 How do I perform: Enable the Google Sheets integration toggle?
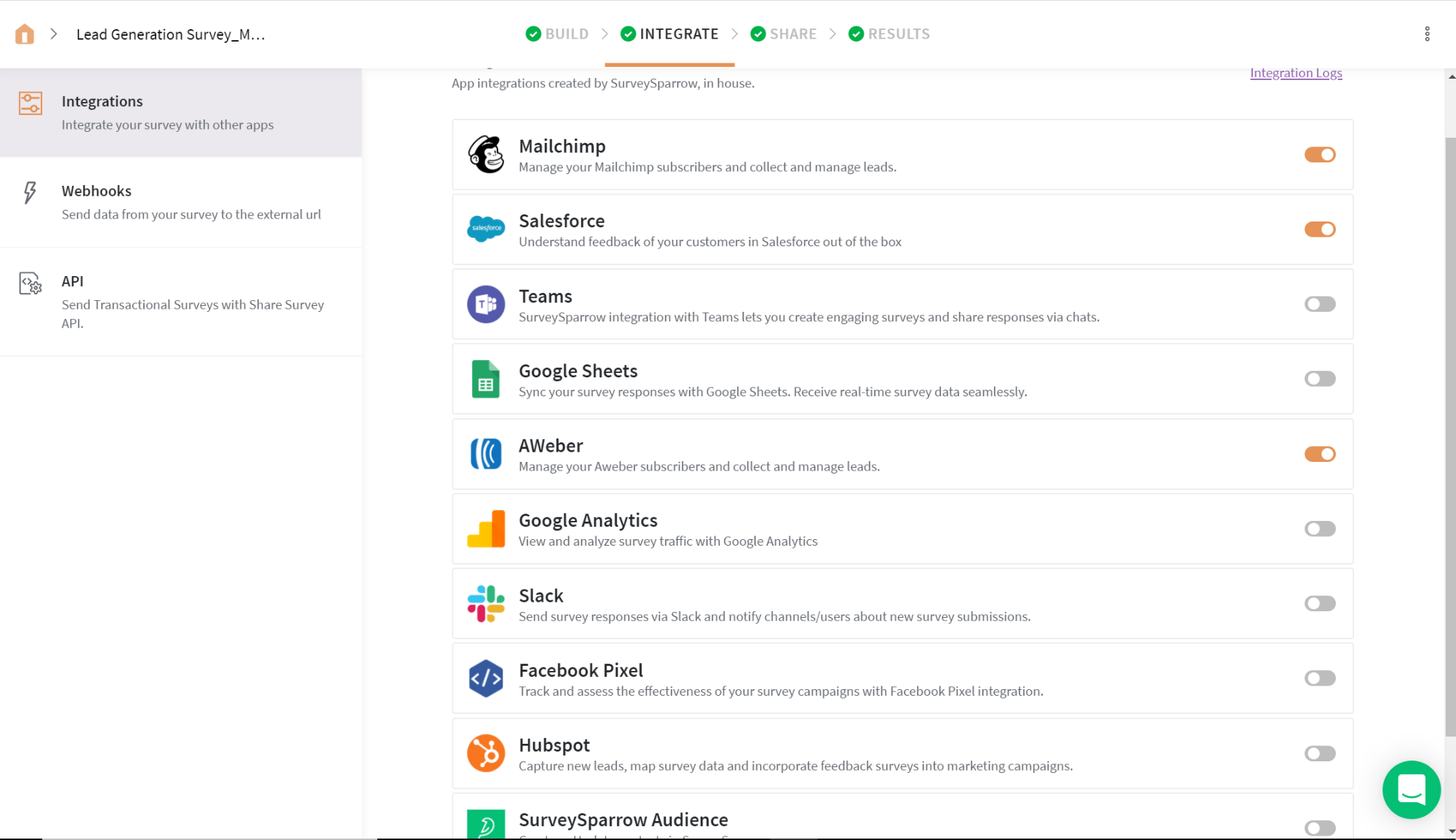(1319, 379)
